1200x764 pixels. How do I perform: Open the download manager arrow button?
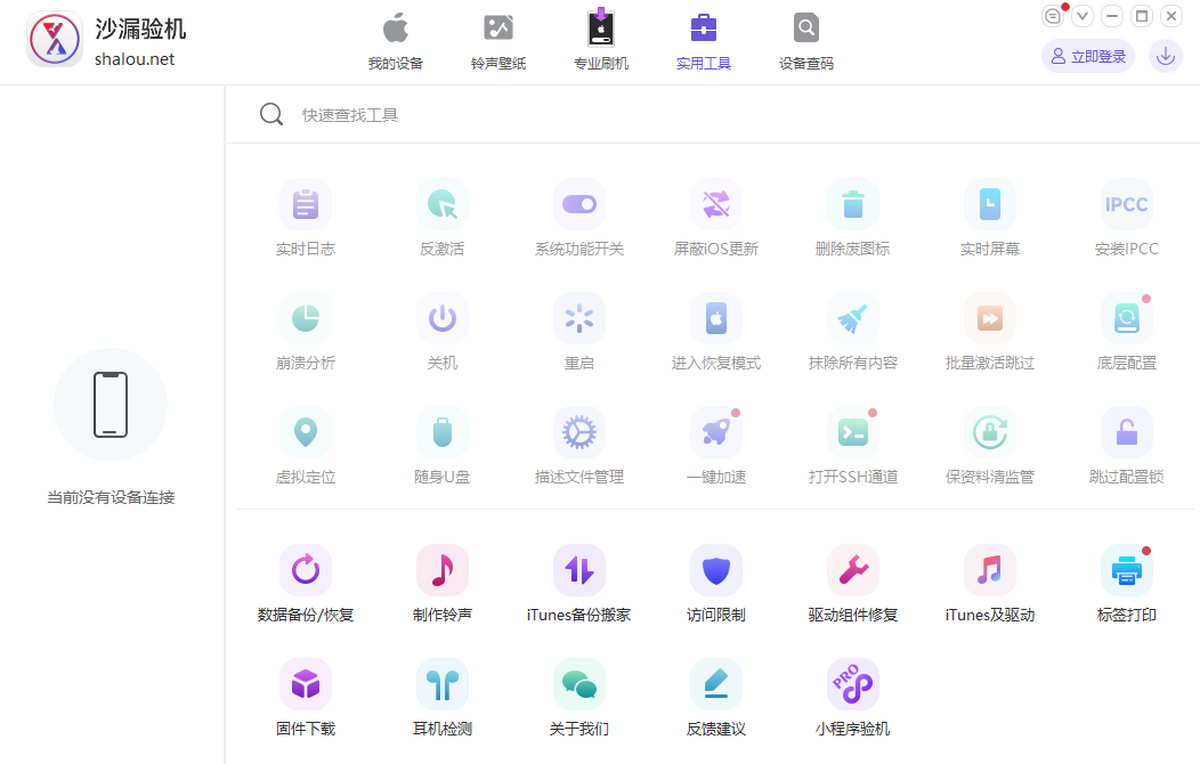point(1165,57)
